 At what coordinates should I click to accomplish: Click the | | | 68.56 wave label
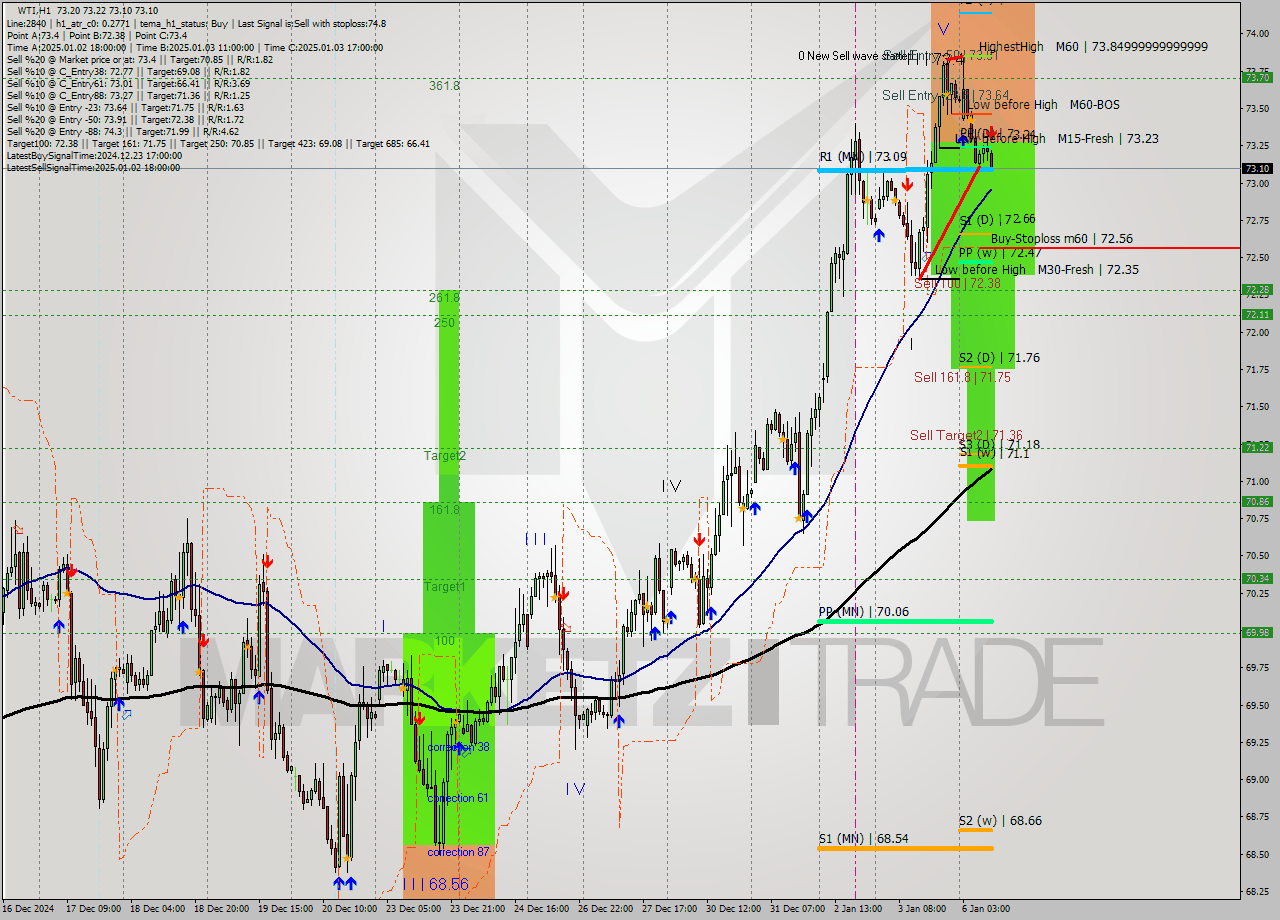(x=435, y=885)
